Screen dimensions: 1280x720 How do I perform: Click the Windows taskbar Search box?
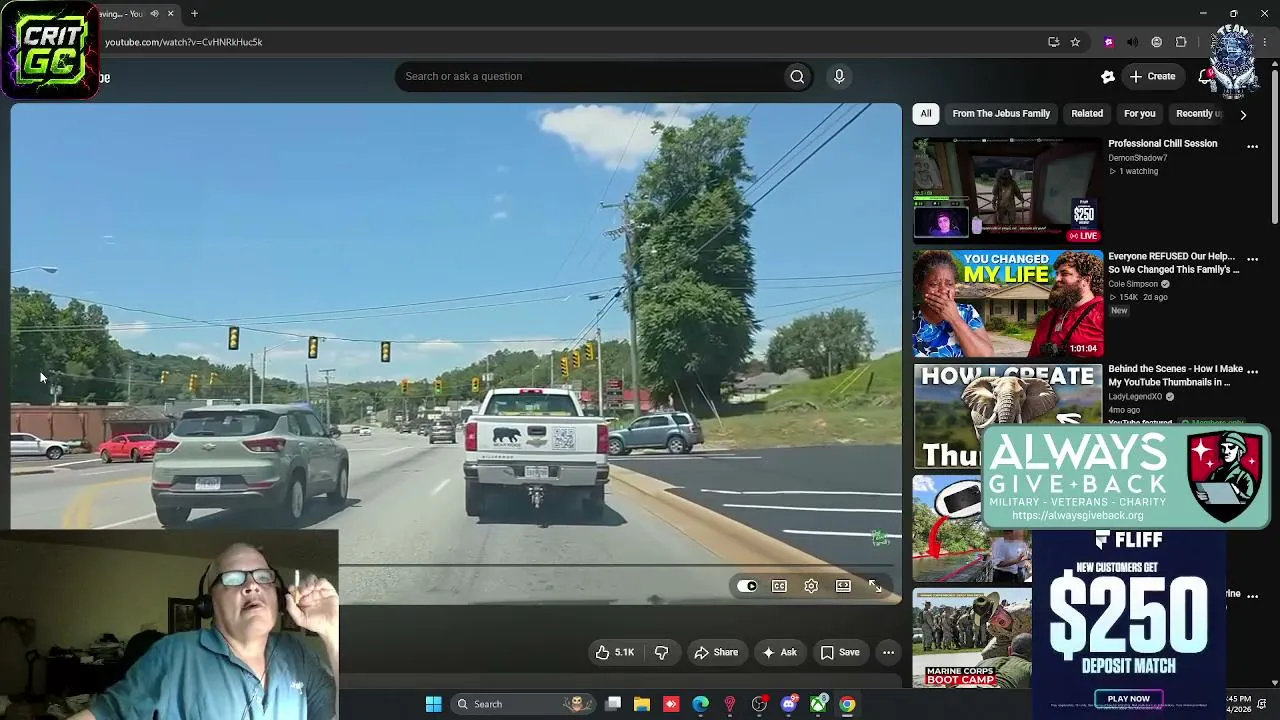[x=523, y=704]
